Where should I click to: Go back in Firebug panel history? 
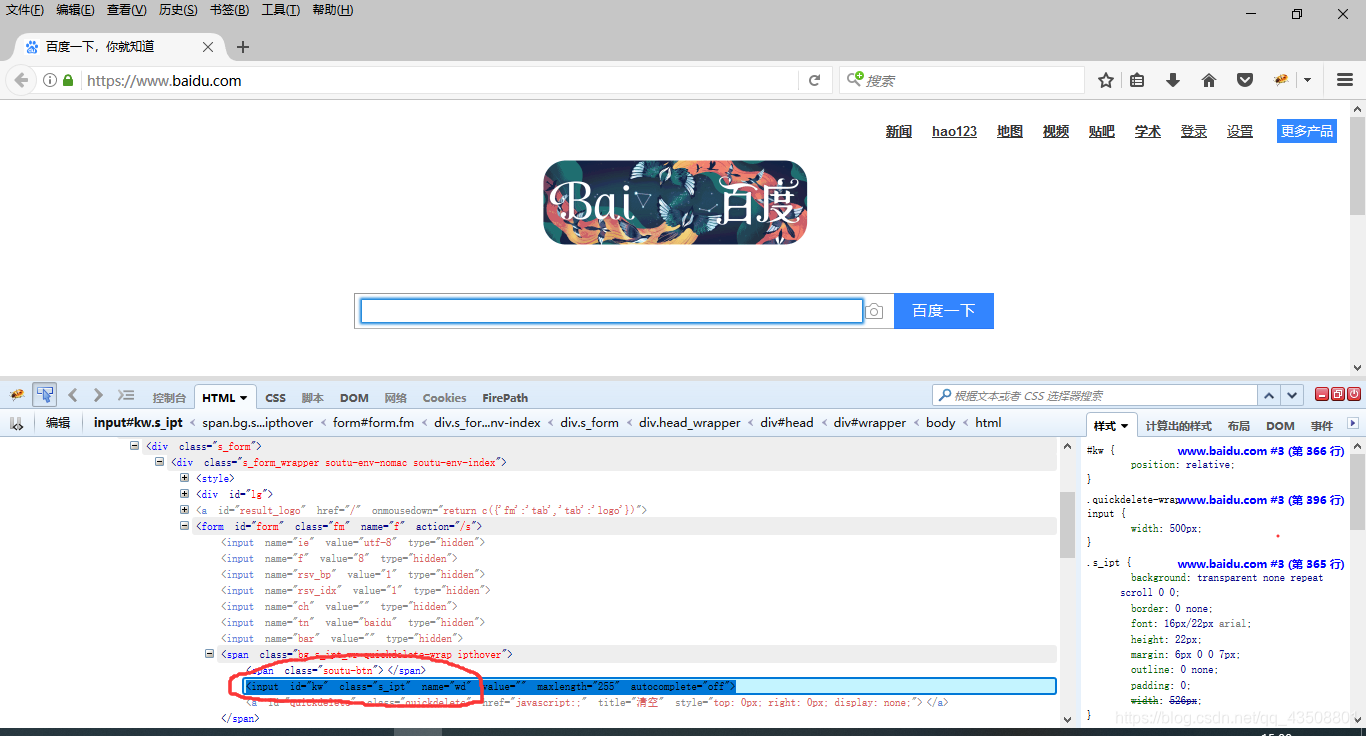[x=73, y=395]
